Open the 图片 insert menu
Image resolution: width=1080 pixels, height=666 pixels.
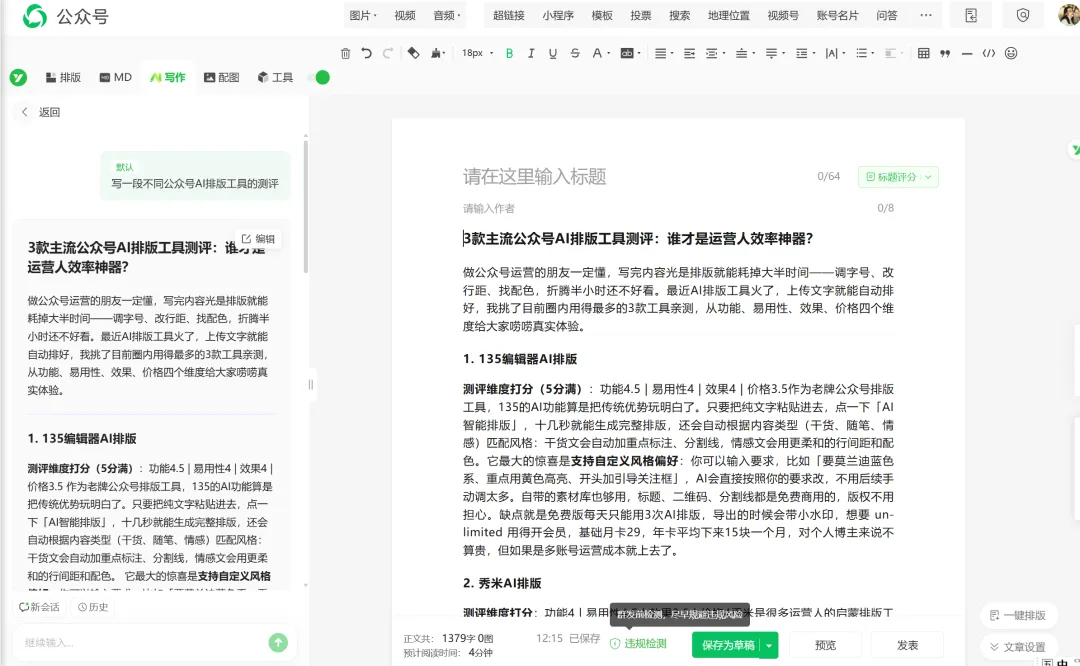362,15
